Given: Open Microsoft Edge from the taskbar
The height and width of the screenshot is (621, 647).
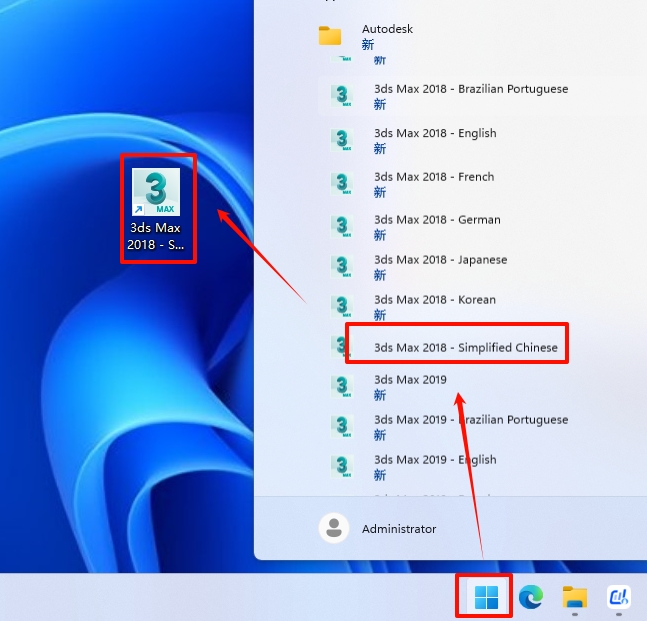Looking at the screenshot, I should pyautogui.click(x=530, y=598).
